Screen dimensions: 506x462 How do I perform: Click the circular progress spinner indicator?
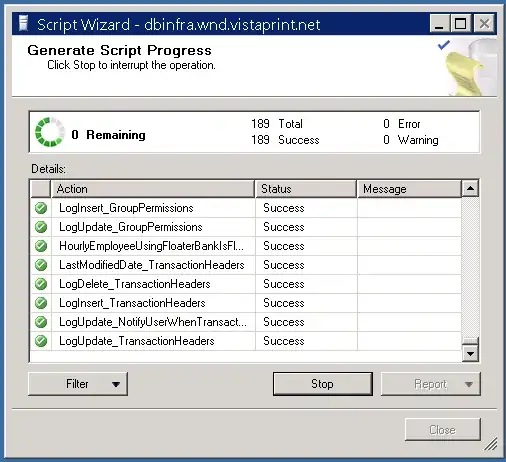pos(50,132)
